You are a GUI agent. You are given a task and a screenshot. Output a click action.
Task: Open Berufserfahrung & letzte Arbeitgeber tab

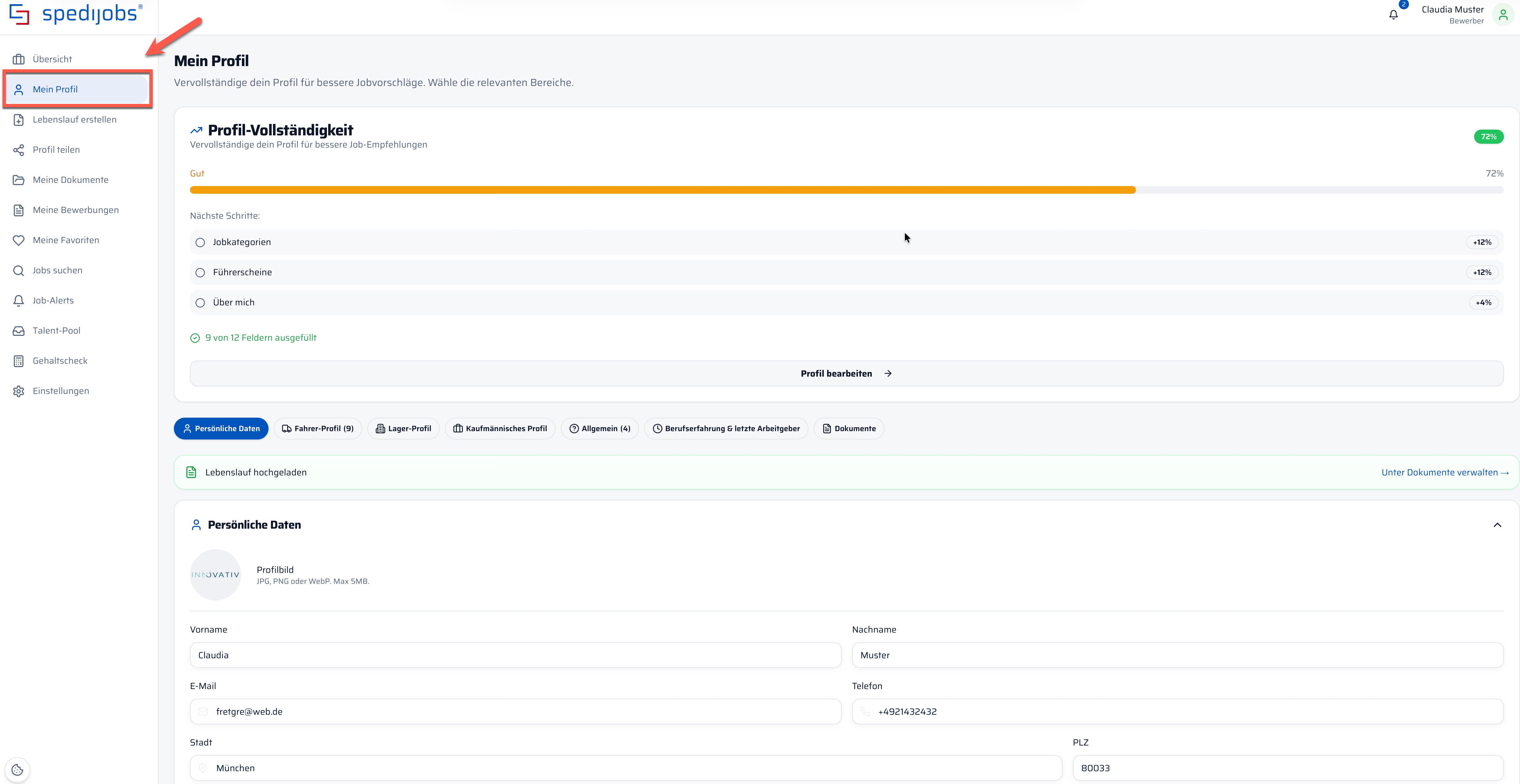click(x=726, y=428)
